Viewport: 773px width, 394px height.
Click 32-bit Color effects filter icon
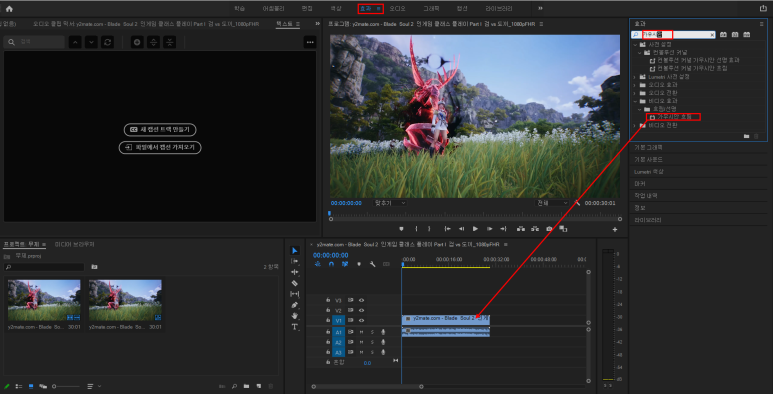point(735,35)
